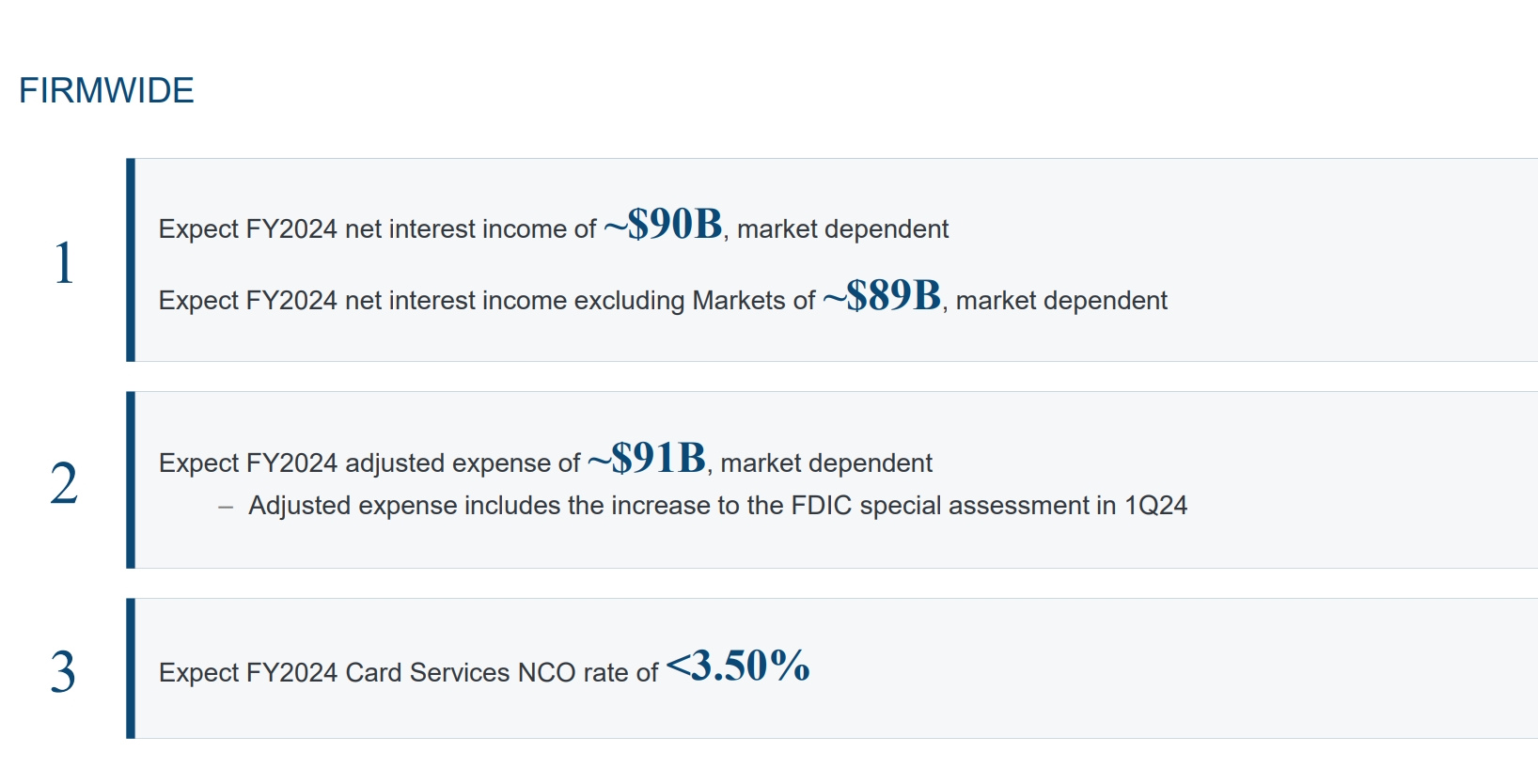This screenshot has width=1538, height=784.
Task: Click the blue vertical bar of section 2
Action: click(x=131, y=479)
